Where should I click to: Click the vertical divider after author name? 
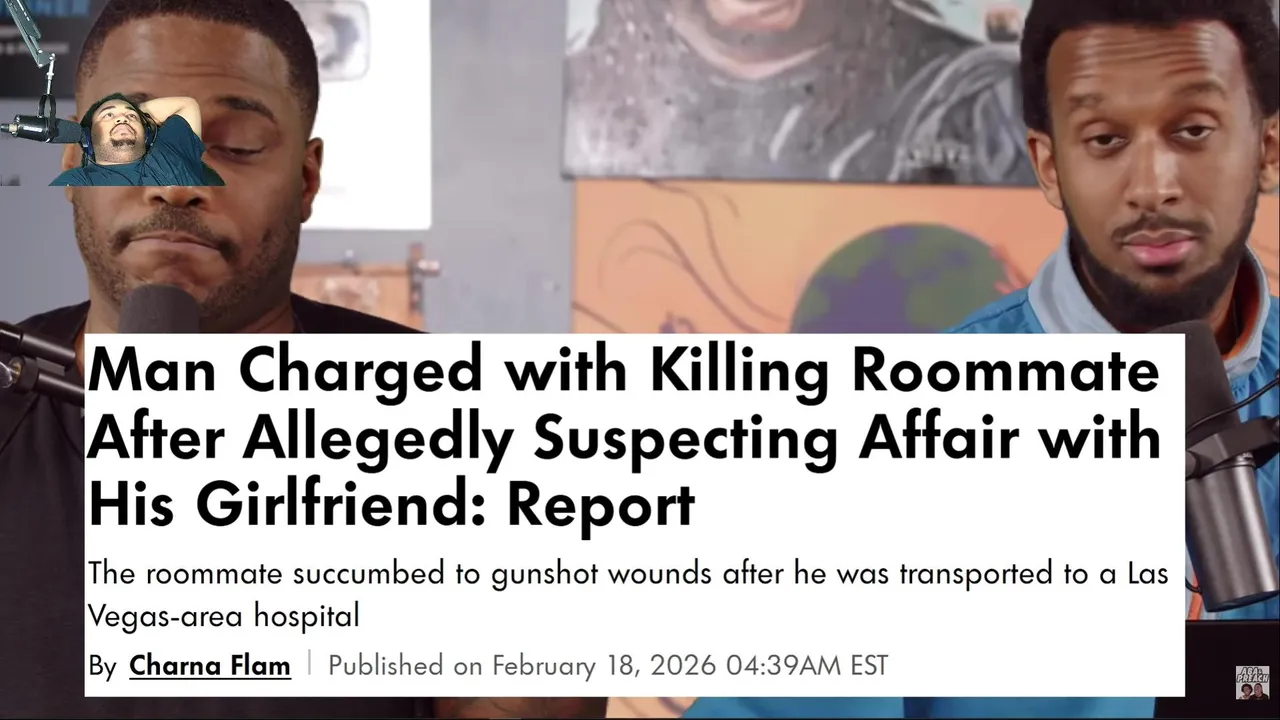[x=309, y=664]
